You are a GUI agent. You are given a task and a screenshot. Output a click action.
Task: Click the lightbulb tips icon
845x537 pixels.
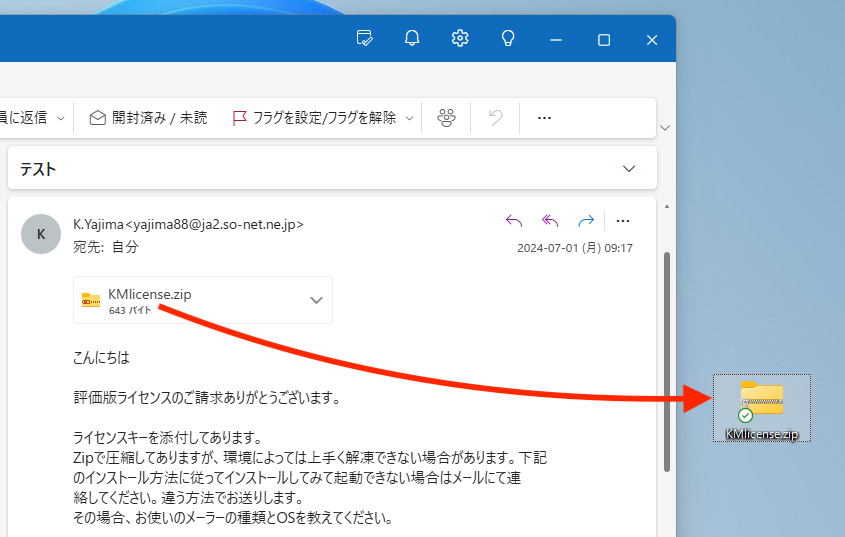508,39
